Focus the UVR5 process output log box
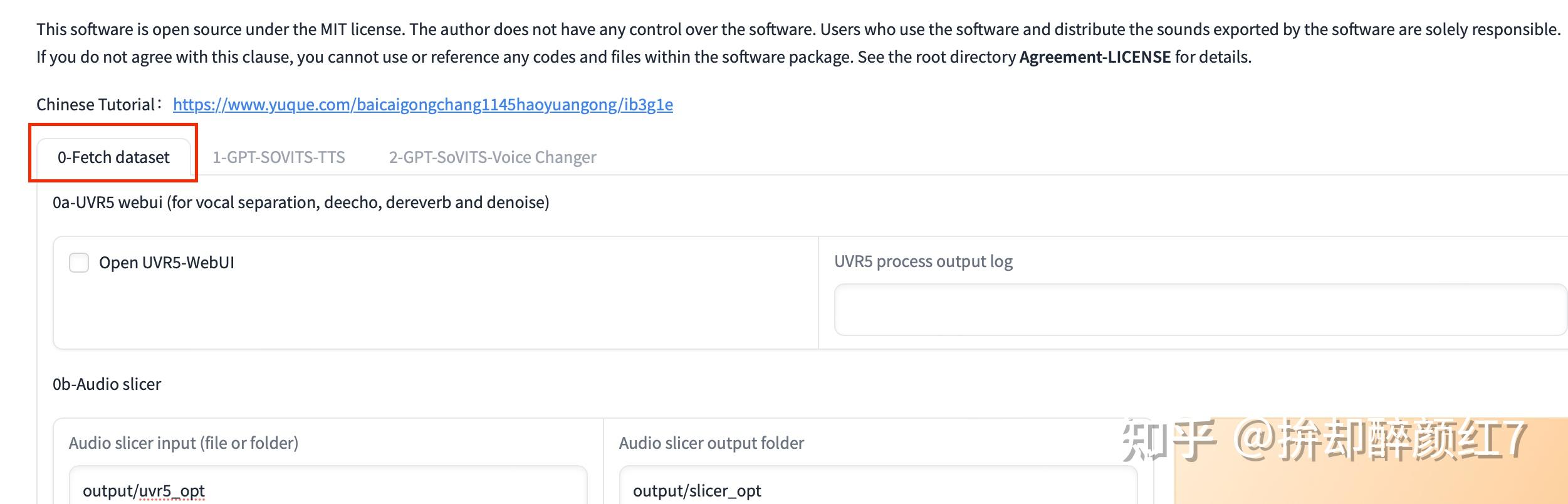This screenshot has width=1568, height=504. (1200, 310)
